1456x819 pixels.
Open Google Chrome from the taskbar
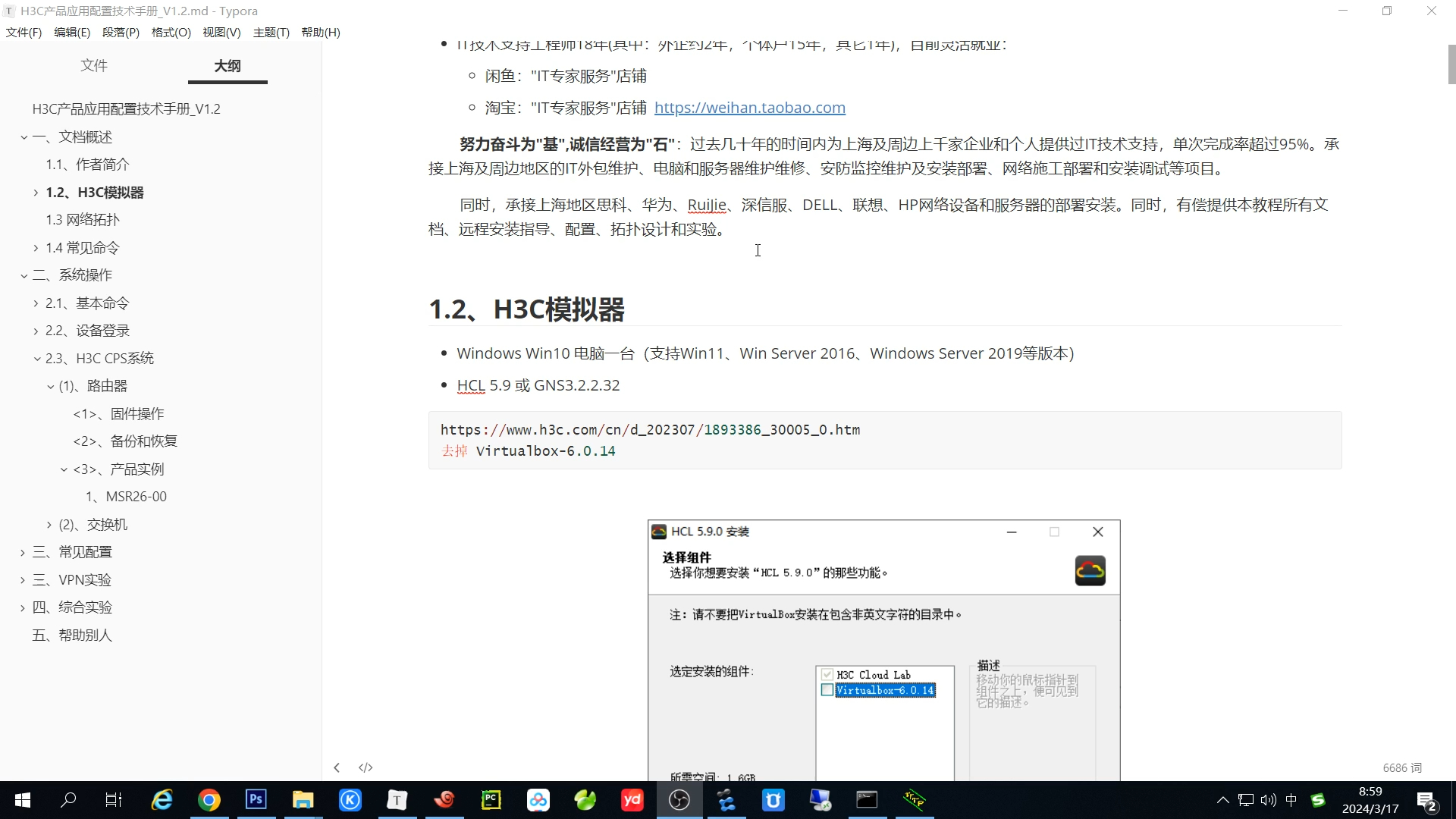(x=209, y=800)
